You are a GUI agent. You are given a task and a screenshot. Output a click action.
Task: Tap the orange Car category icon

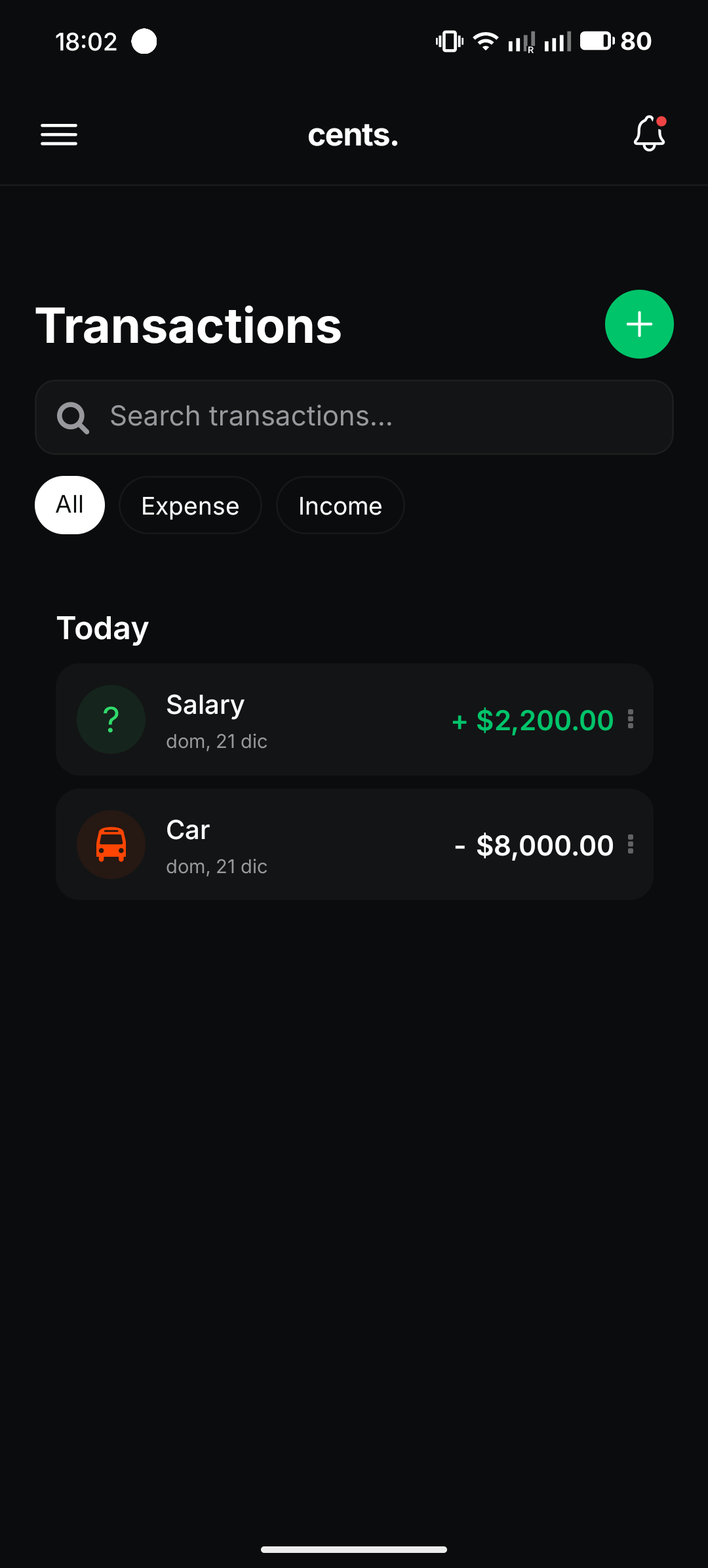click(x=111, y=844)
